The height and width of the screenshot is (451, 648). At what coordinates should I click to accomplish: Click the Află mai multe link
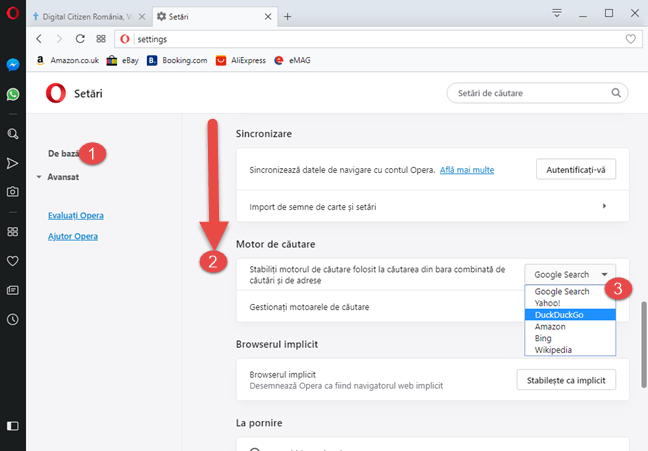coord(467,170)
